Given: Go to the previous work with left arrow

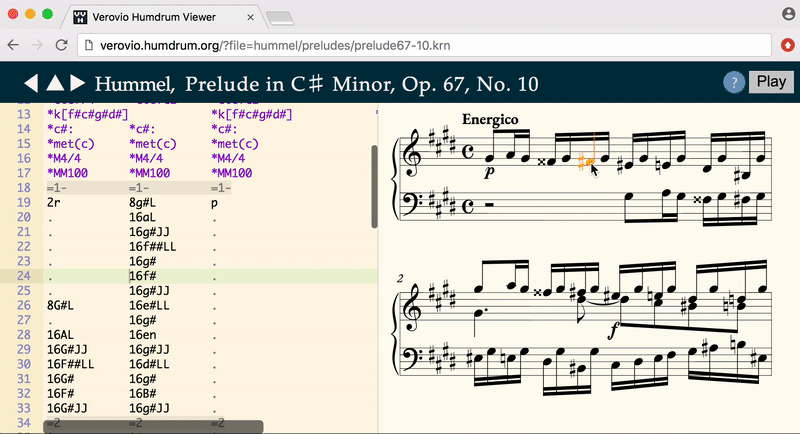Looking at the screenshot, I should point(31,83).
